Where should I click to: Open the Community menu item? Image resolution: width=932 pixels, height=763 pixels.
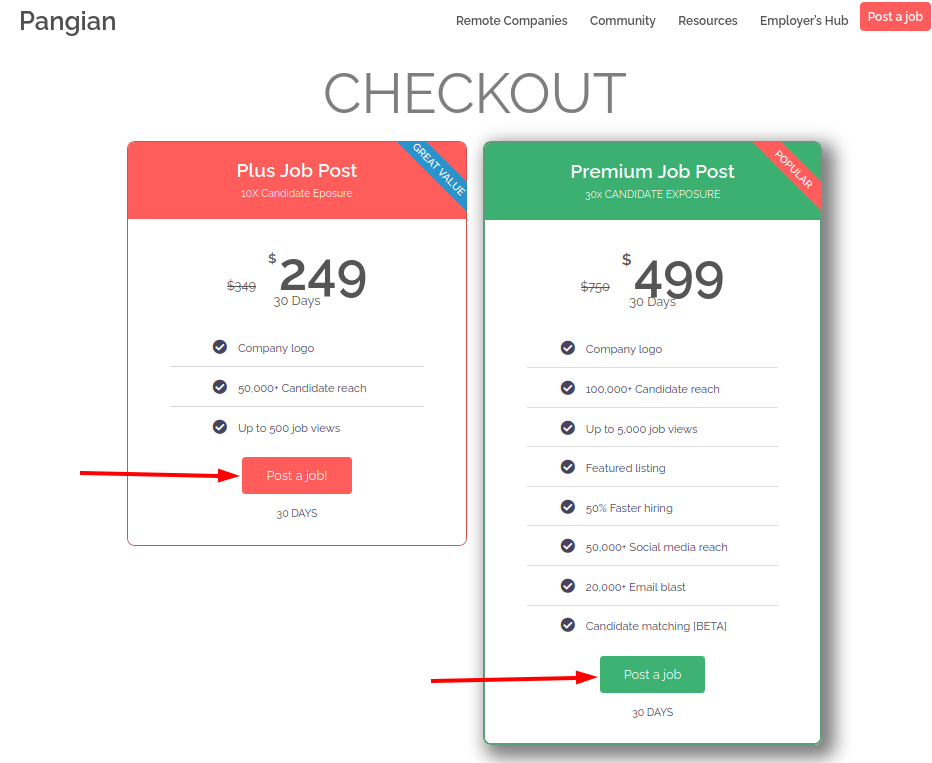622,21
